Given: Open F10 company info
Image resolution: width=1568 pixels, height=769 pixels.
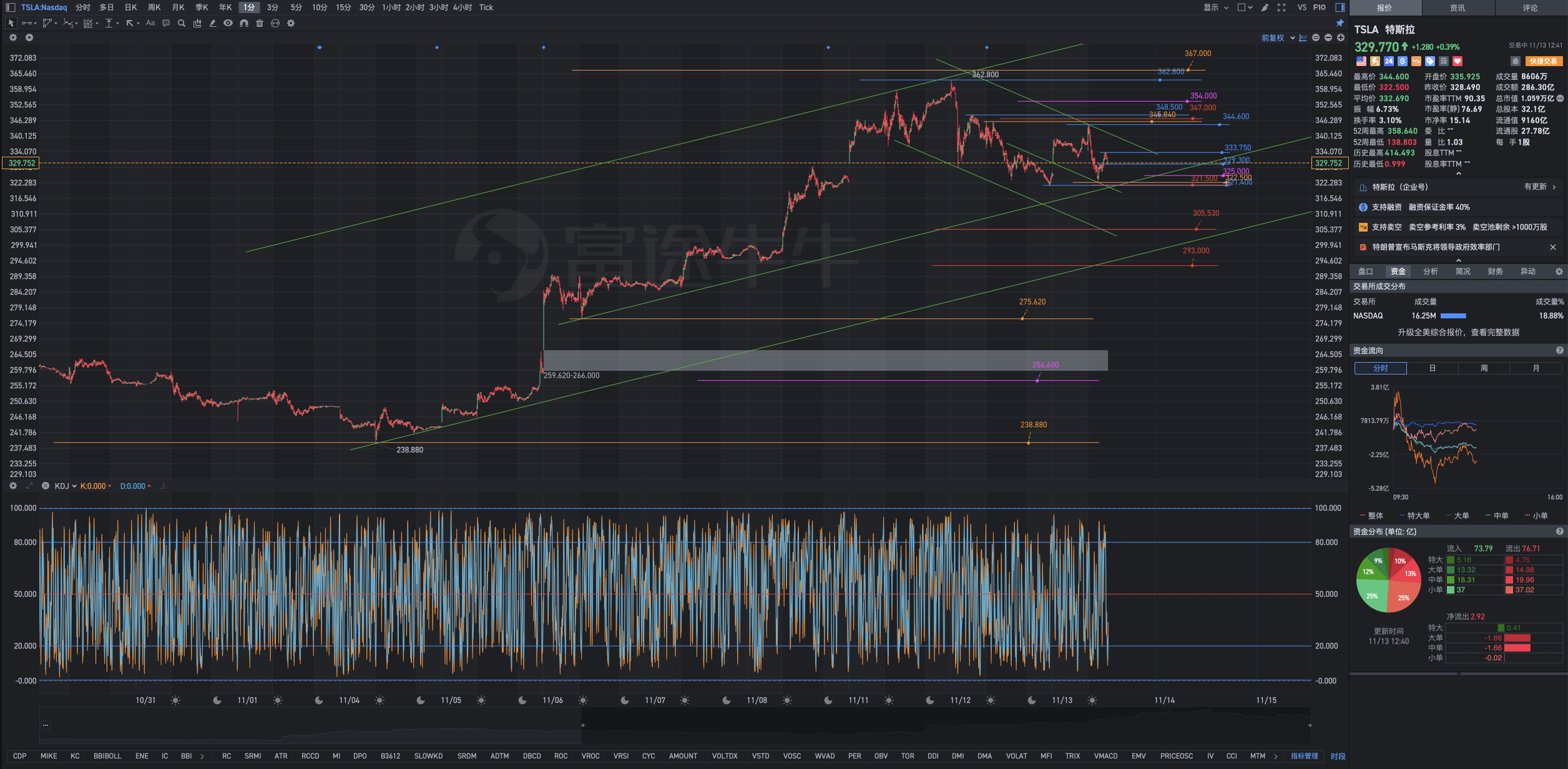Looking at the screenshot, I should point(1320,7).
